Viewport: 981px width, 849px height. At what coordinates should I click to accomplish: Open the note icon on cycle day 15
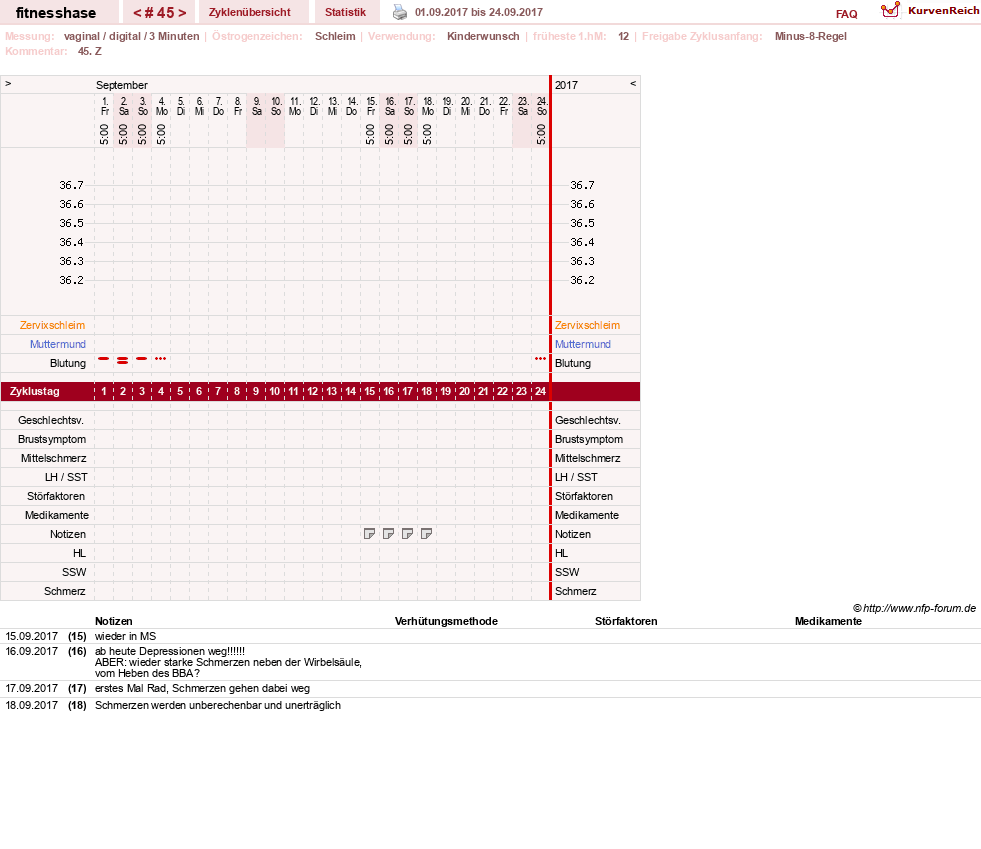370,534
